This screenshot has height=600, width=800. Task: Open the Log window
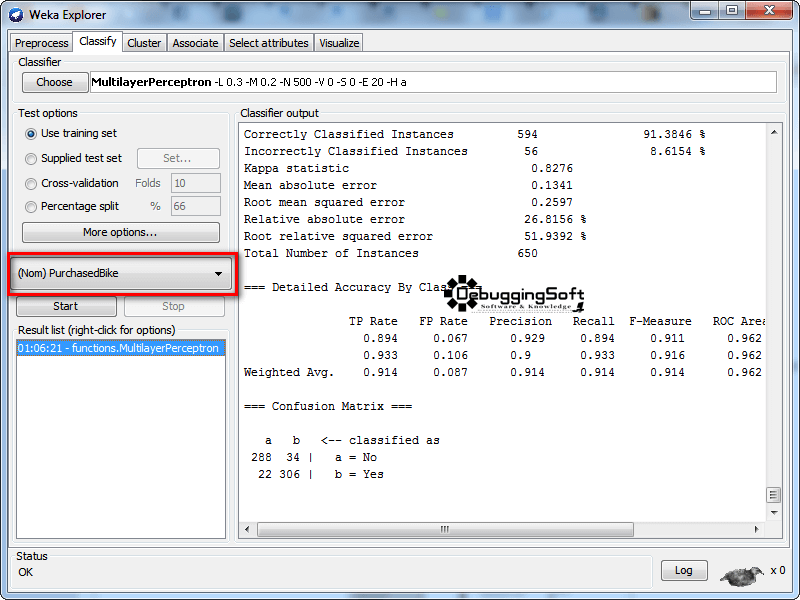(x=684, y=570)
